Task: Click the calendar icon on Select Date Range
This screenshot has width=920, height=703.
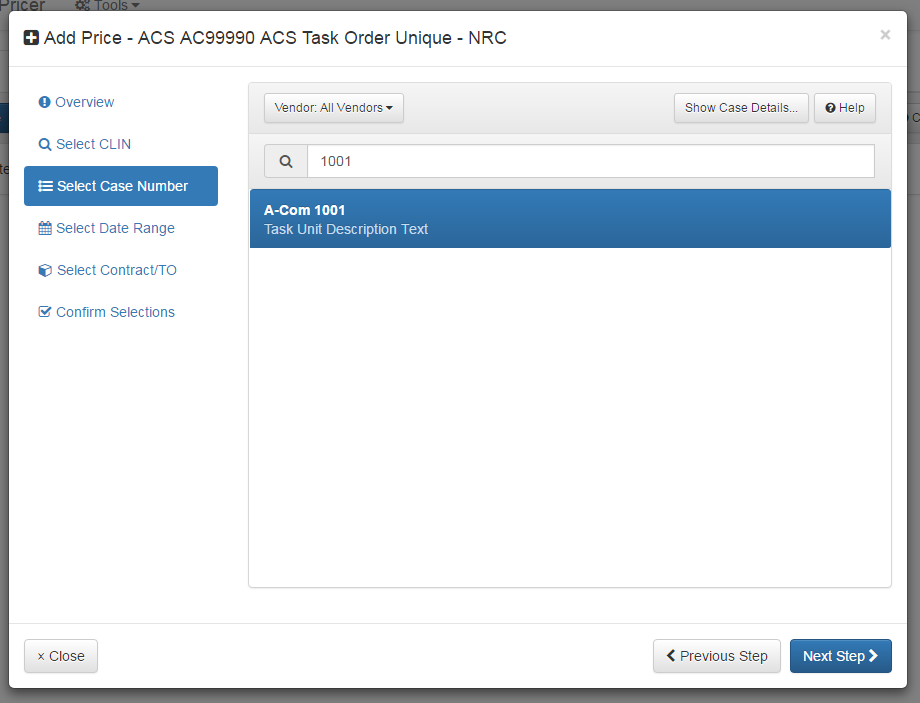Action: coord(44,228)
